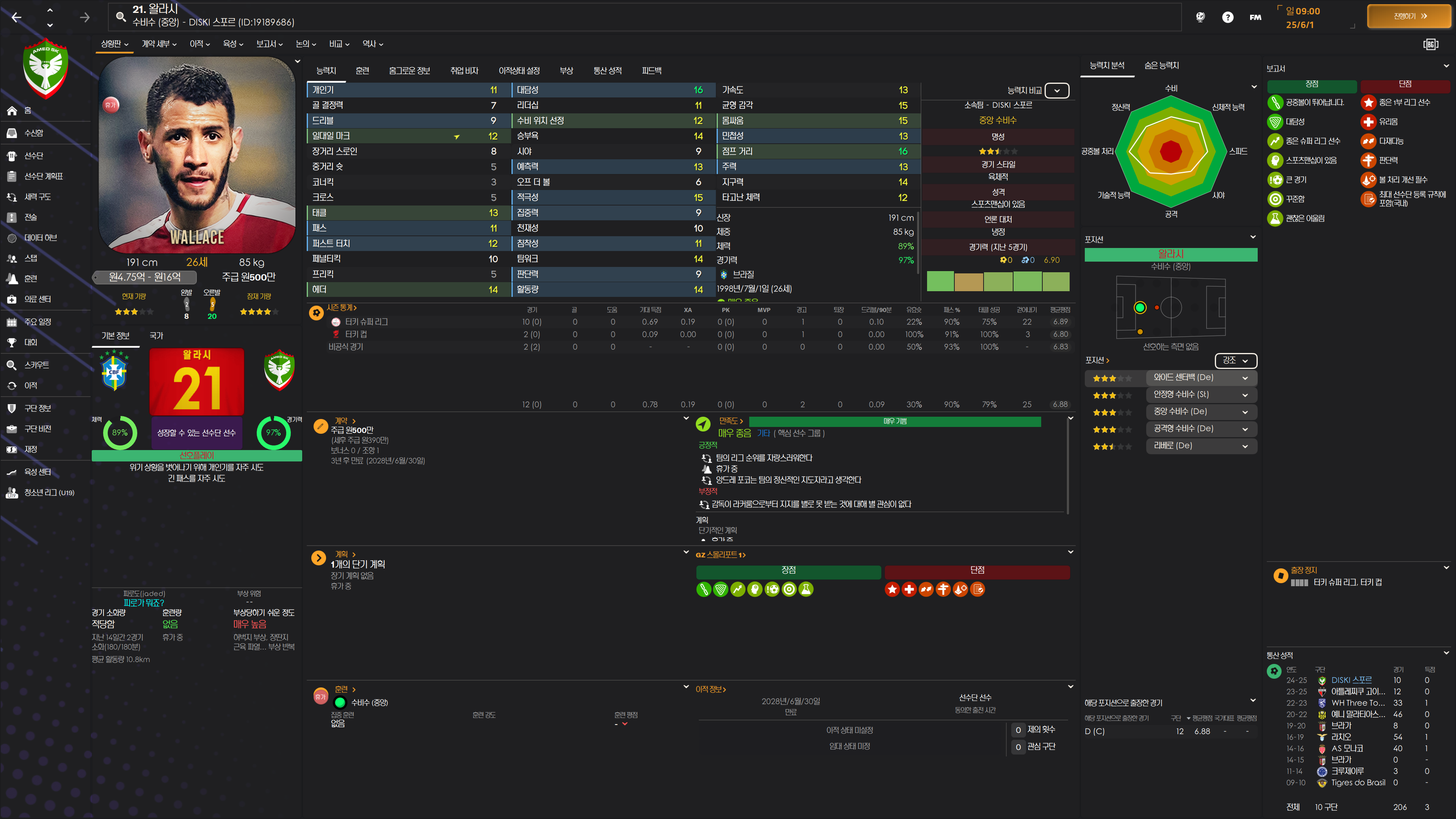Open the GZ 스몰리포트 link
Image resolution: width=1456 pixels, height=819 pixels.
pyautogui.click(x=720, y=555)
